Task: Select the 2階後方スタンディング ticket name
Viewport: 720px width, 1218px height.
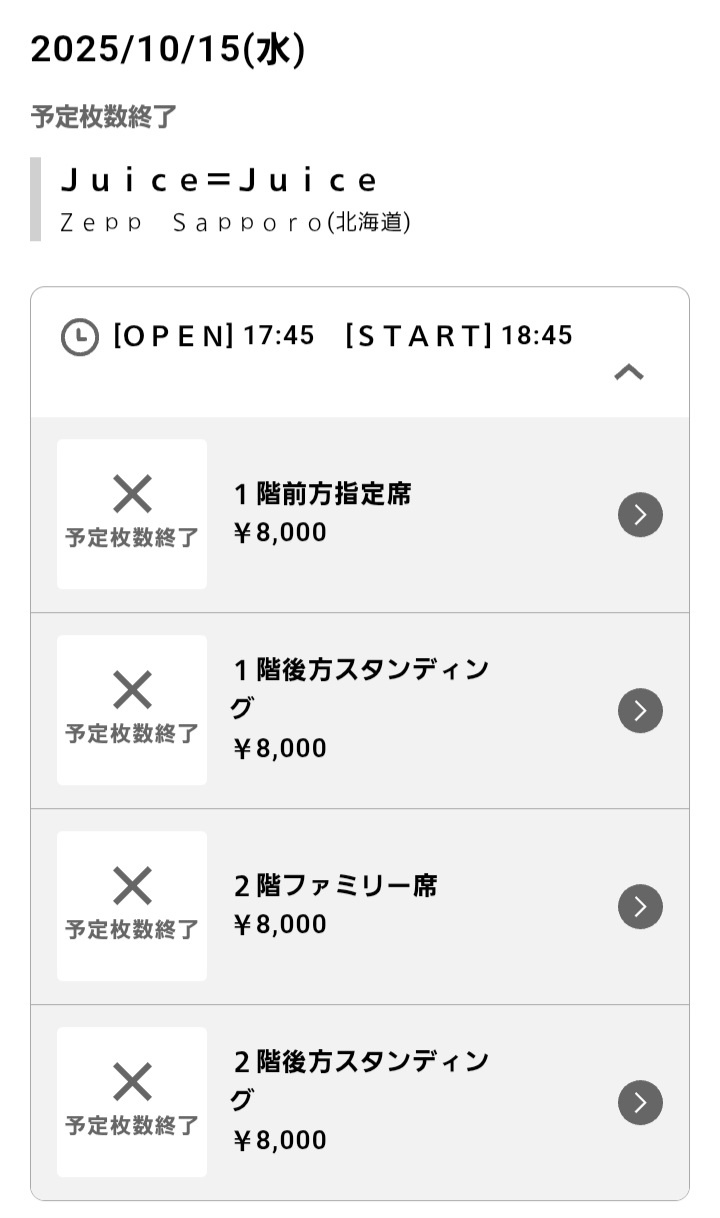Action: pyautogui.click(x=360, y=1062)
